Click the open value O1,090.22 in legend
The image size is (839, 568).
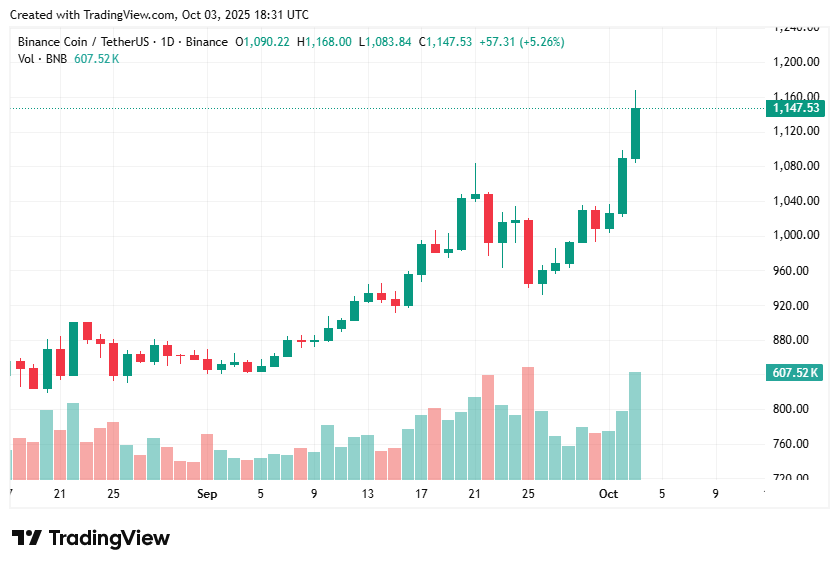coord(262,42)
